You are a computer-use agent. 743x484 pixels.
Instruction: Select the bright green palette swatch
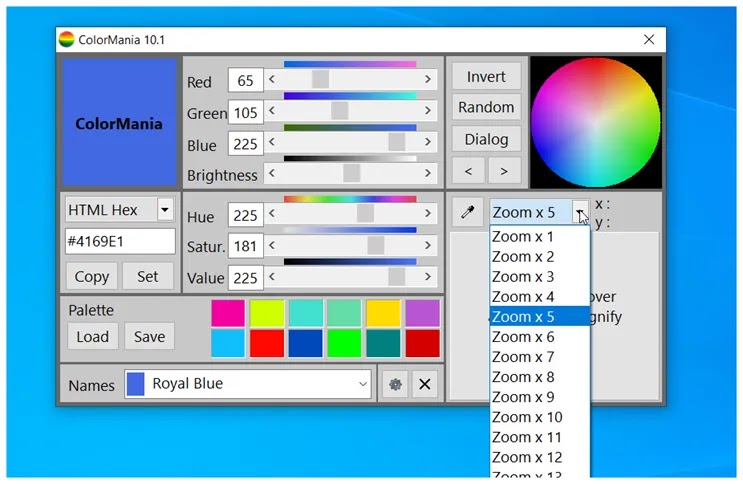[344, 343]
